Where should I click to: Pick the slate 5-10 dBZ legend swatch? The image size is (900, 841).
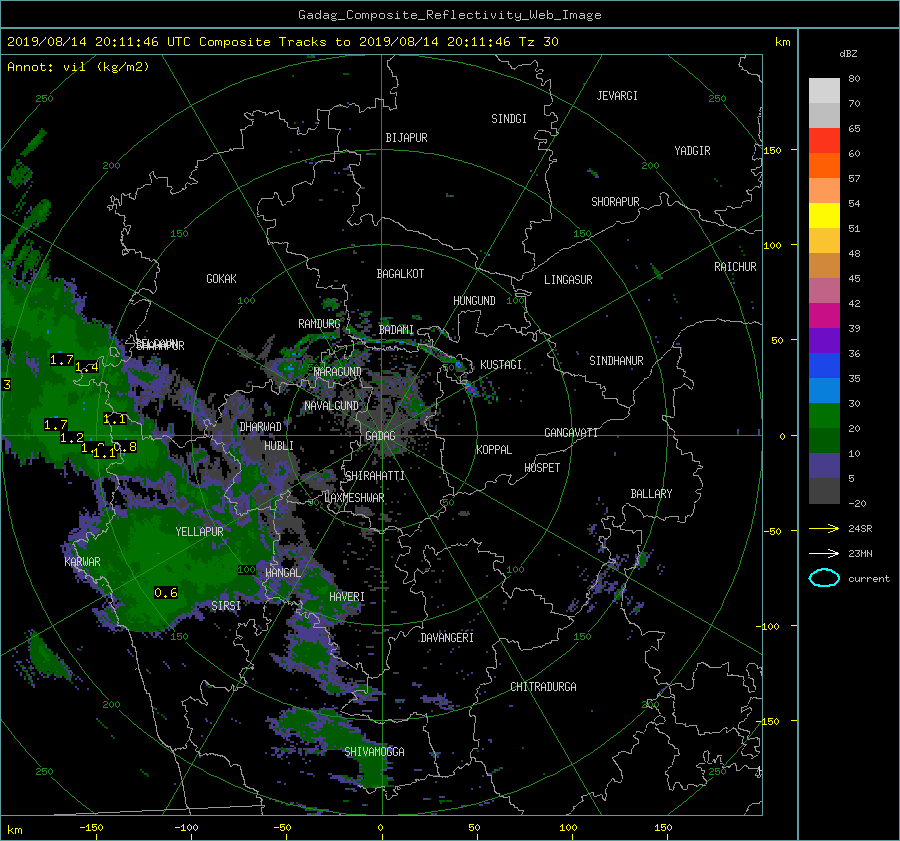pos(824,466)
